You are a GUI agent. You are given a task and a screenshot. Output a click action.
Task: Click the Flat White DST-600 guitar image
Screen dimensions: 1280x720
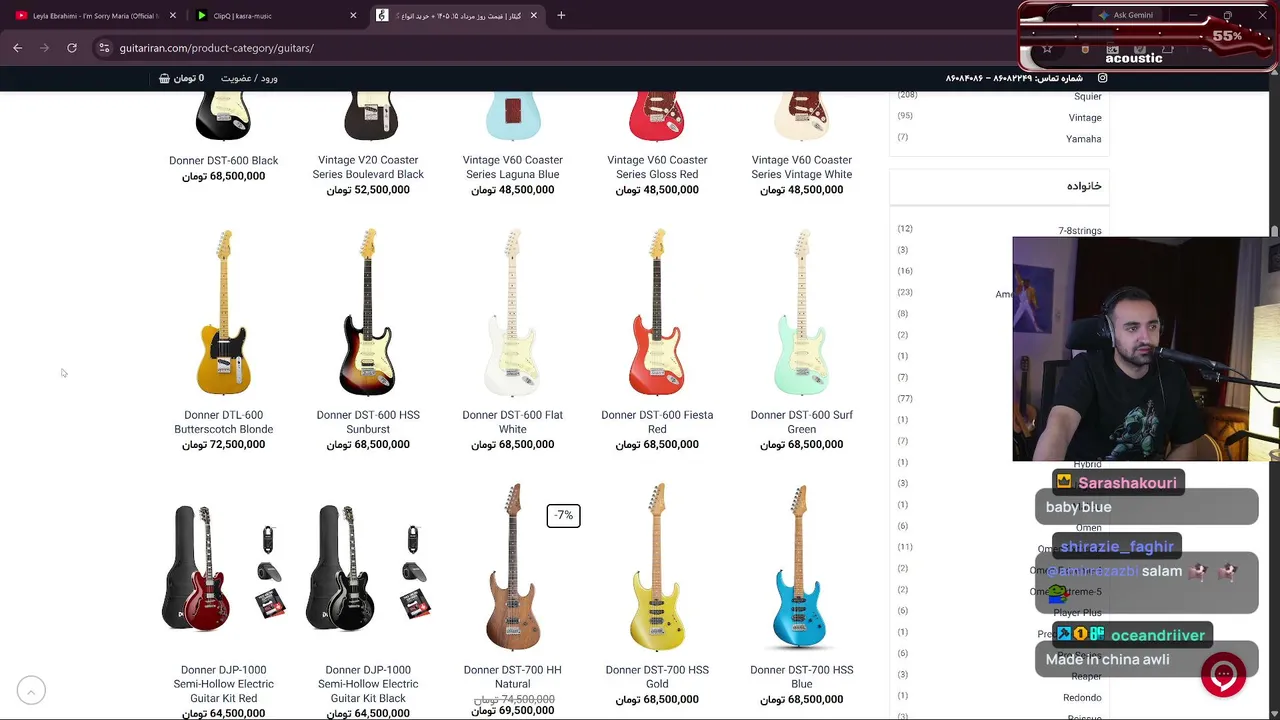pos(513,313)
